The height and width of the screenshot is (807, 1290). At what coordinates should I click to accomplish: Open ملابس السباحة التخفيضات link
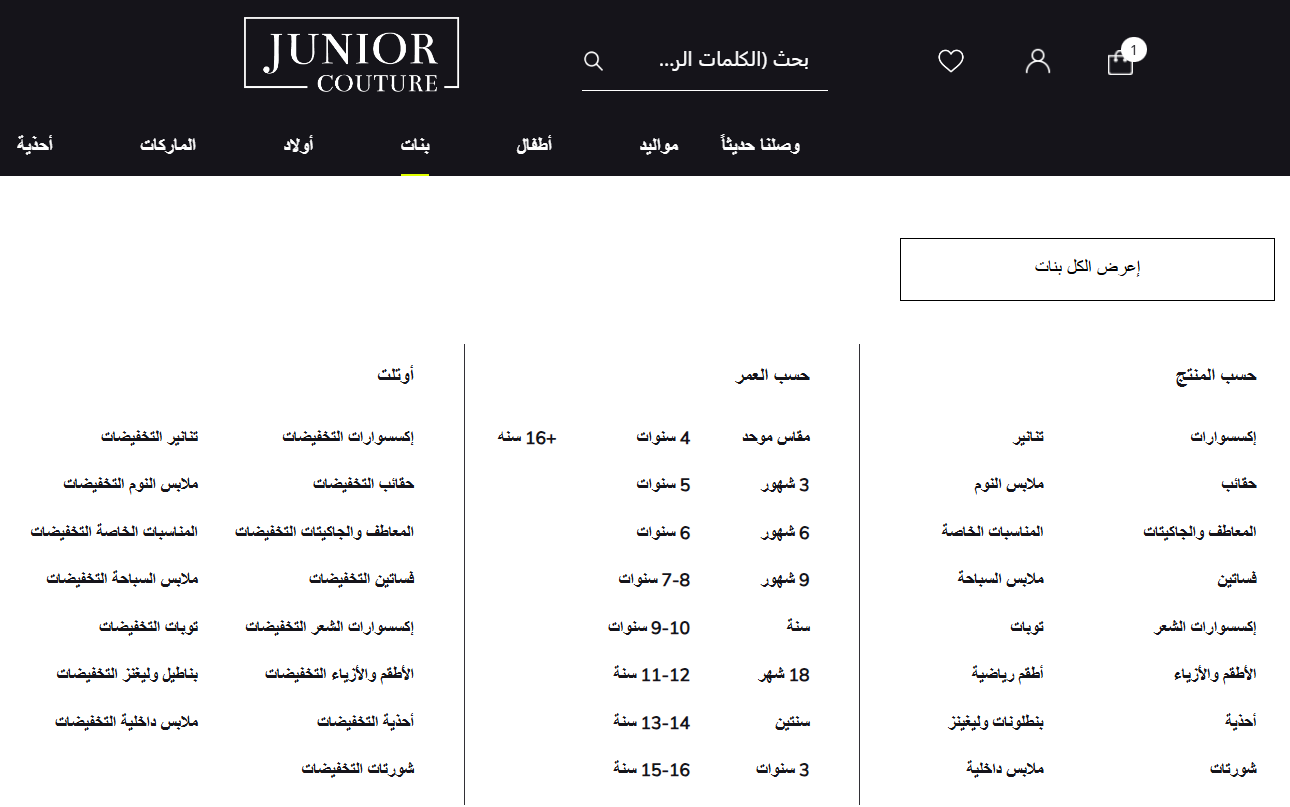pyautogui.click(x=122, y=579)
